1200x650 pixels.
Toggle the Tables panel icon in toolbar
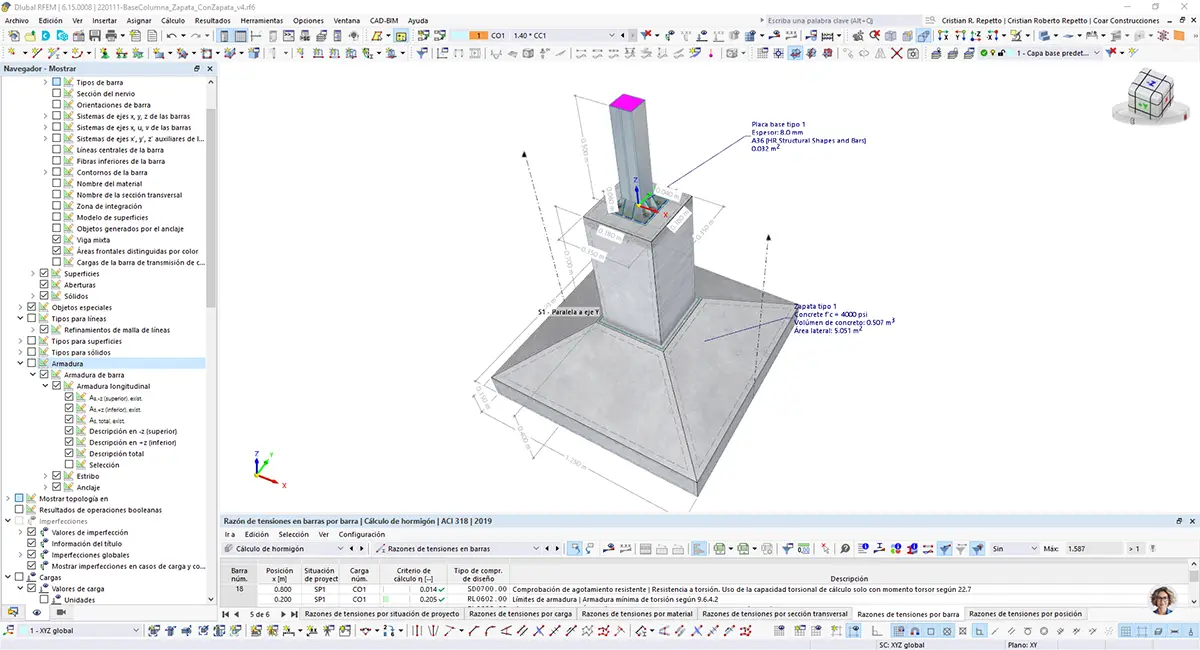tap(241, 35)
